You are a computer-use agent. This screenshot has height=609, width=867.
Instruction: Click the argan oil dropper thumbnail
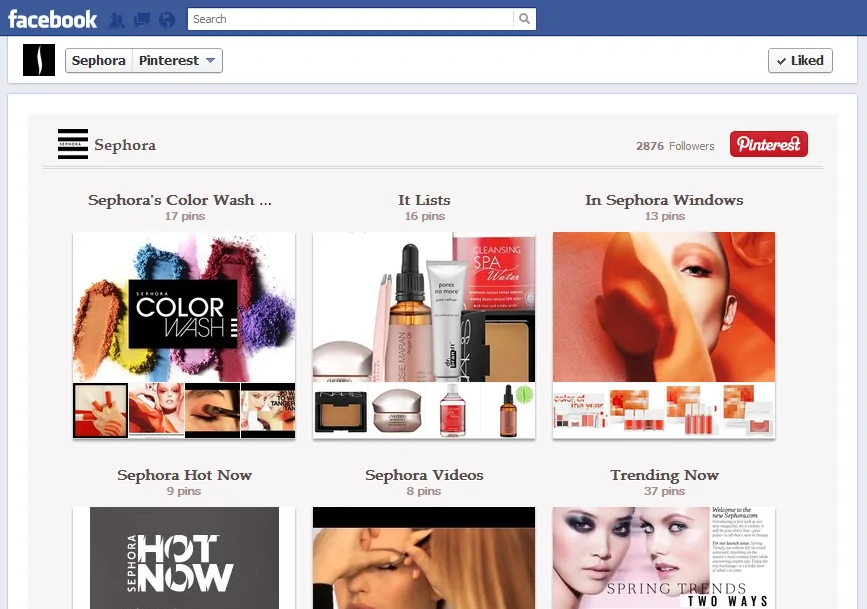click(508, 410)
